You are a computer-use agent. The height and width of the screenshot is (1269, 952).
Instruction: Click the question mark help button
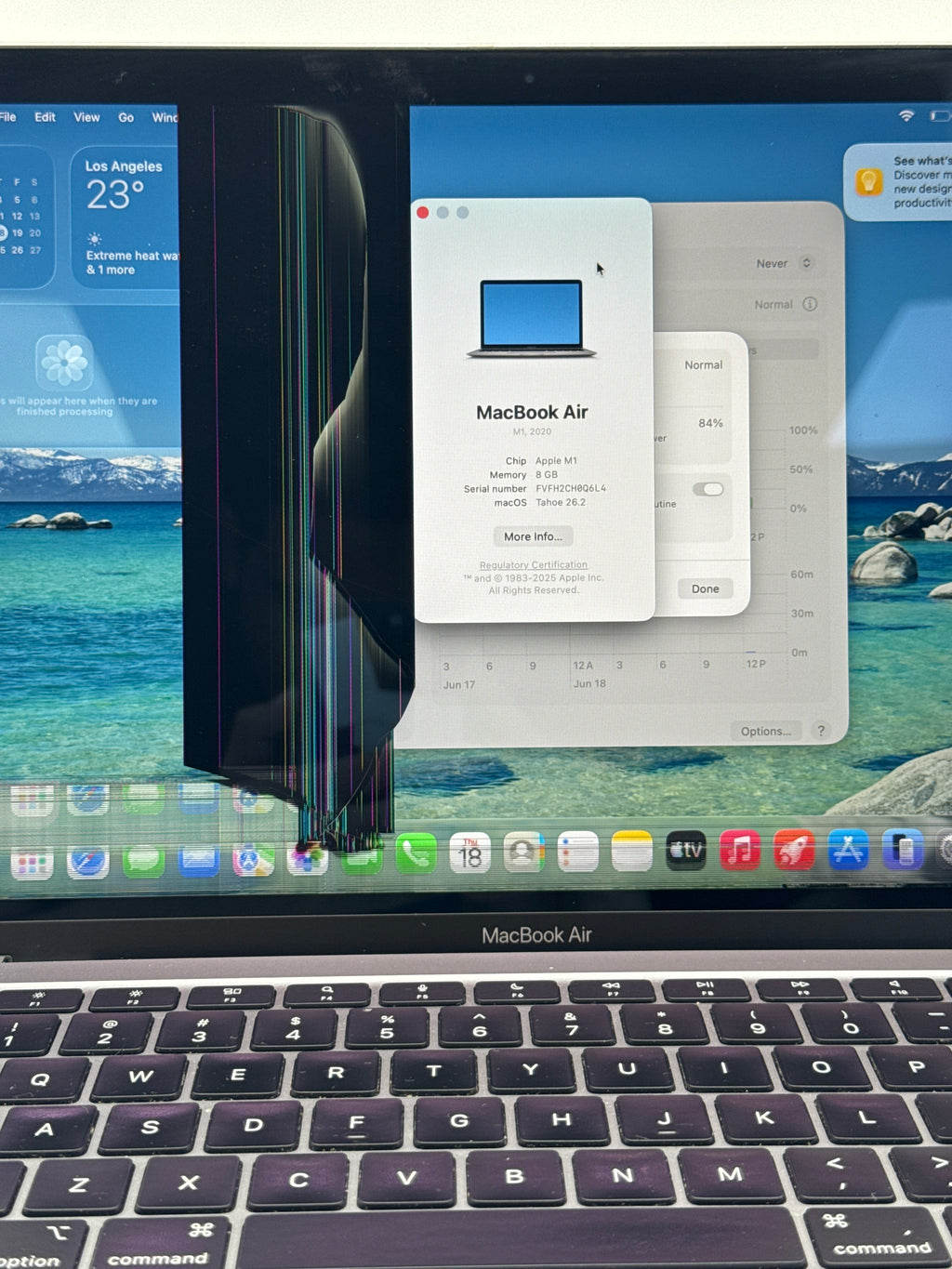820,731
